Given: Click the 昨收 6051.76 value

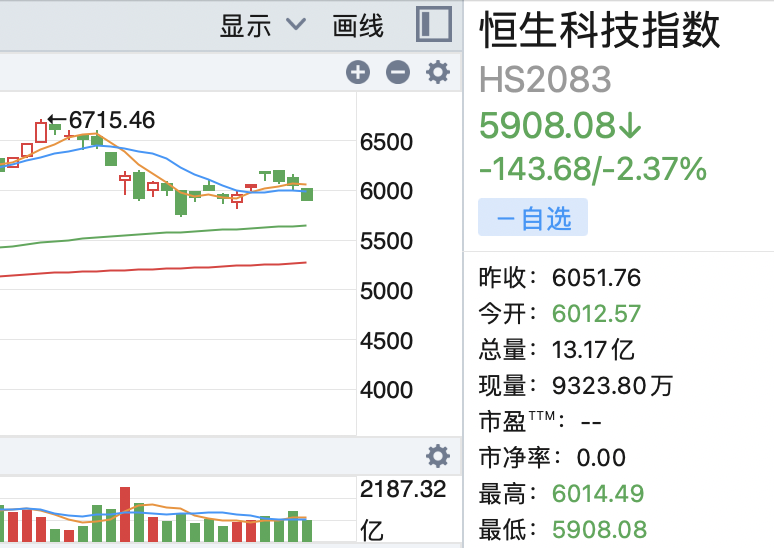Looking at the screenshot, I should pyautogui.click(x=596, y=277).
